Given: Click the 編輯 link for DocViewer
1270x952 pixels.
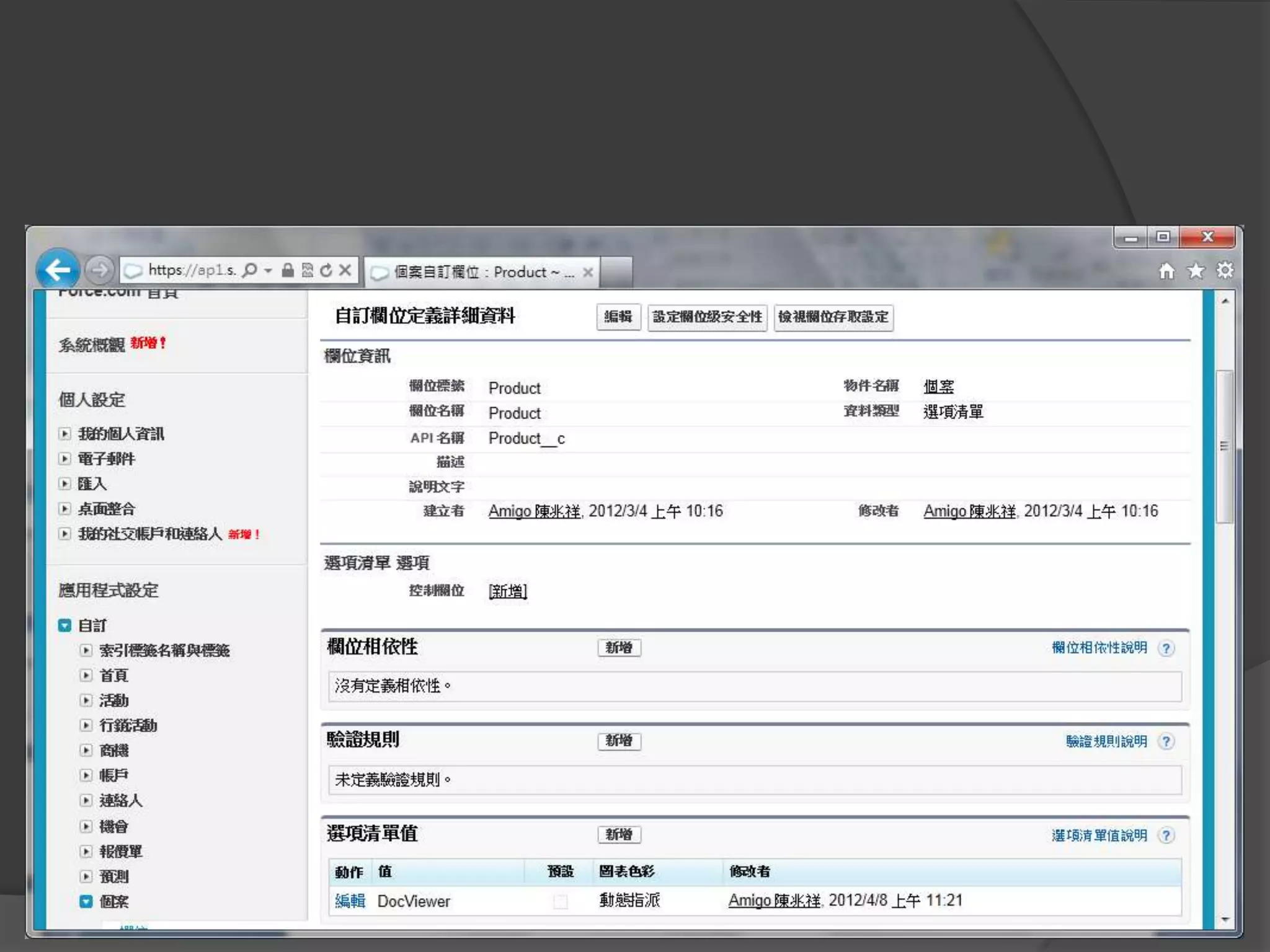Looking at the screenshot, I should pos(350,901).
